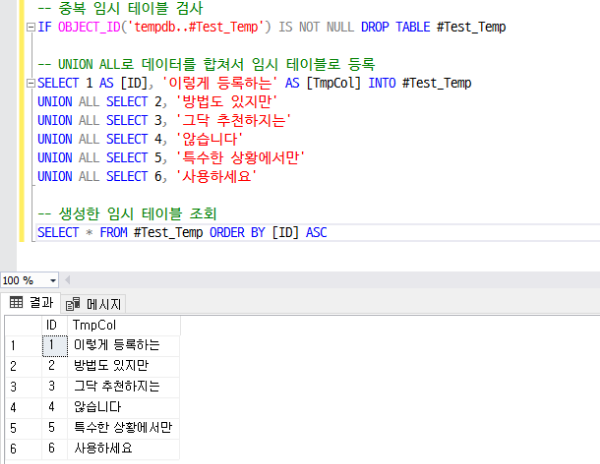This screenshot has height=464, width=600.
Task: Click the ORDER BY keyword in query
Action: click(237, 233)
